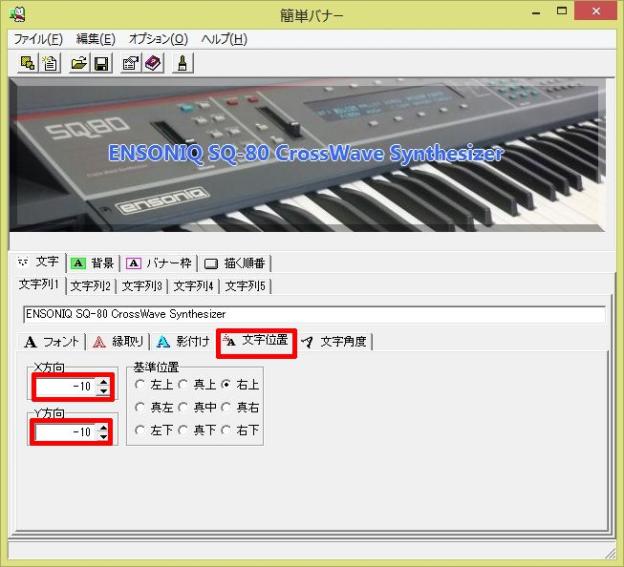The height and width of the screenshot is (567, 624).
Task: Click the properties settings toolbar icon
Action: click(x=131, y=63)
